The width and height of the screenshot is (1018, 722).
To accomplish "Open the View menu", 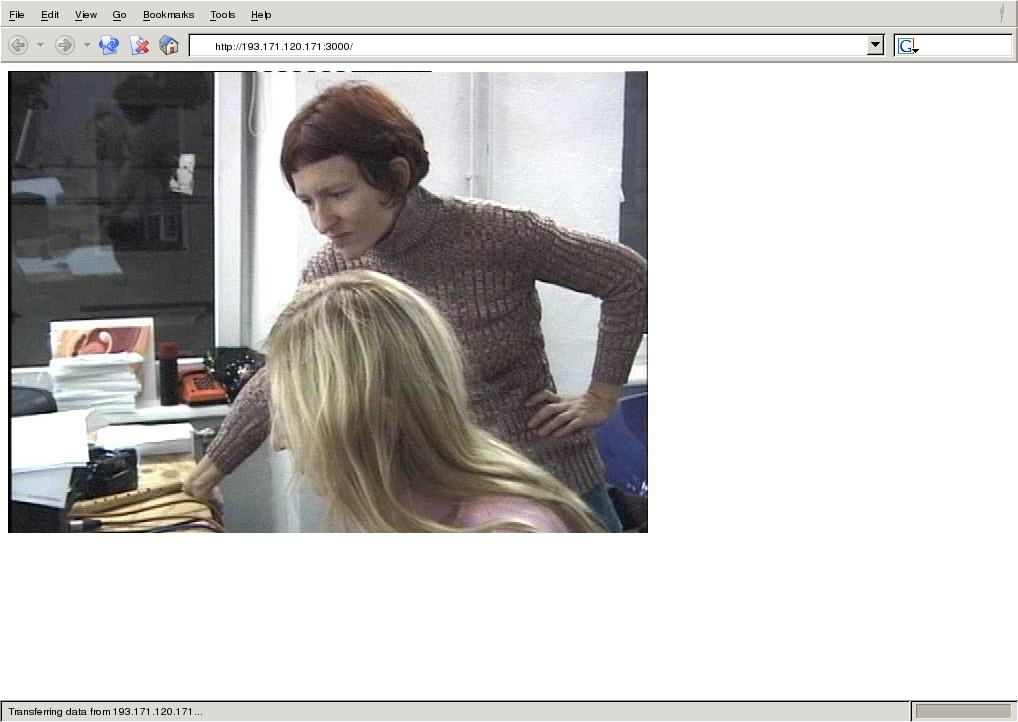I will click(86, 14).
